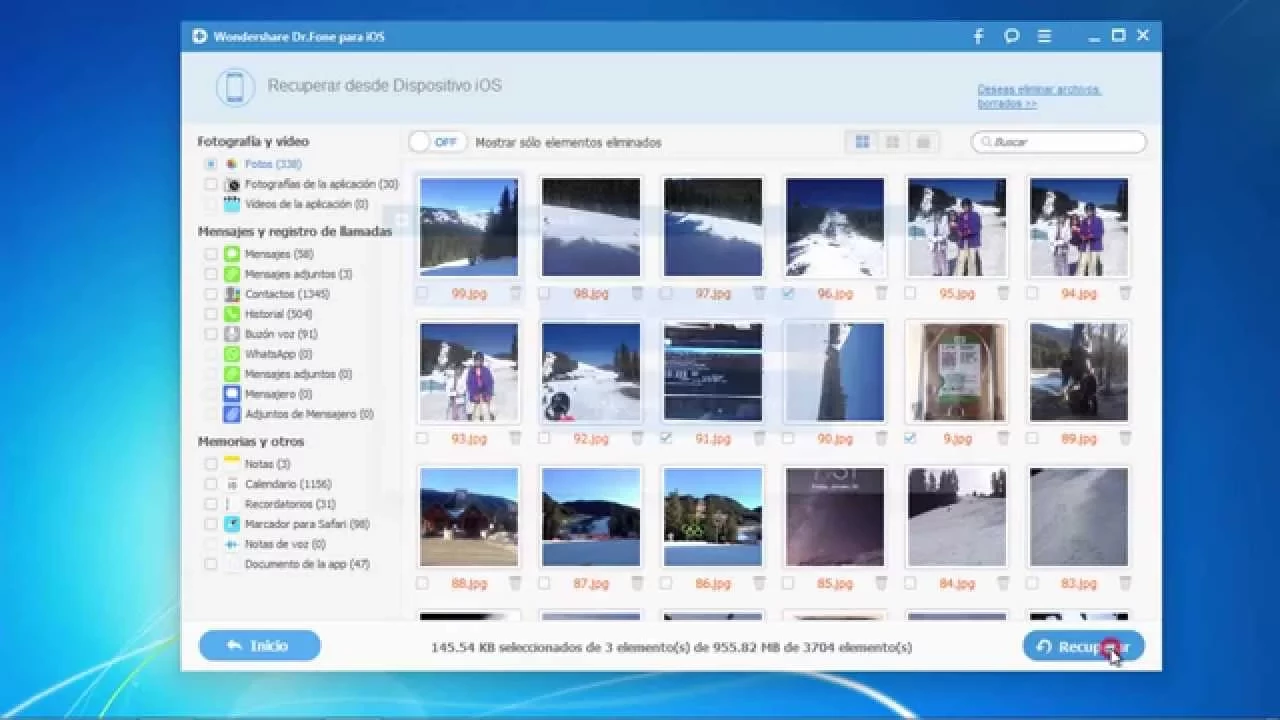Select Documento de la app (47)

(307, 564)
